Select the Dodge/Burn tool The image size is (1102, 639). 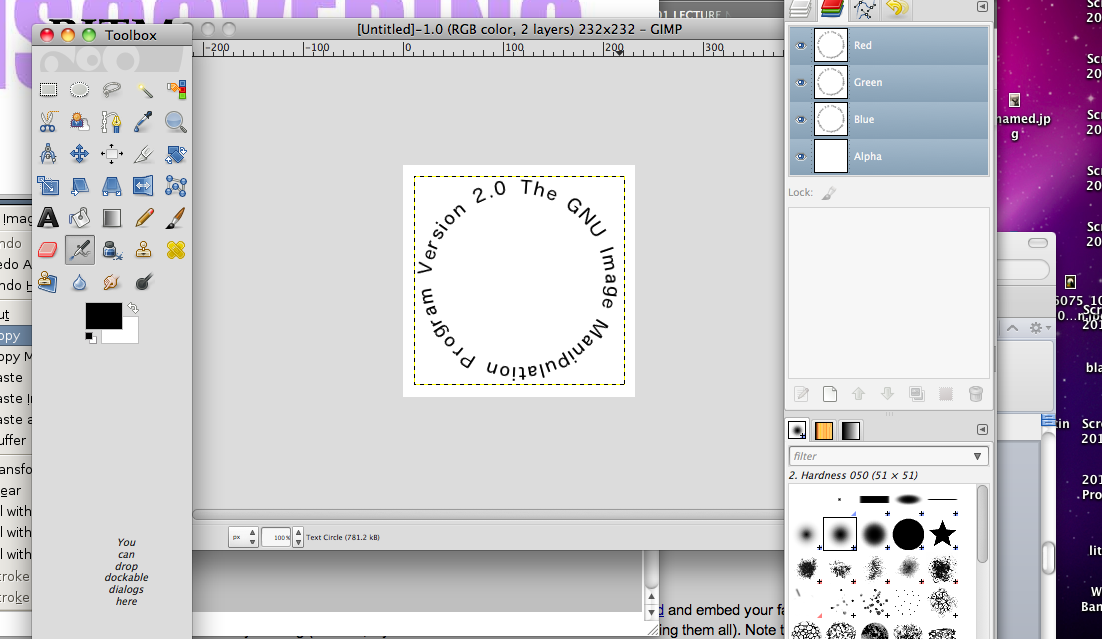[144, 282]
